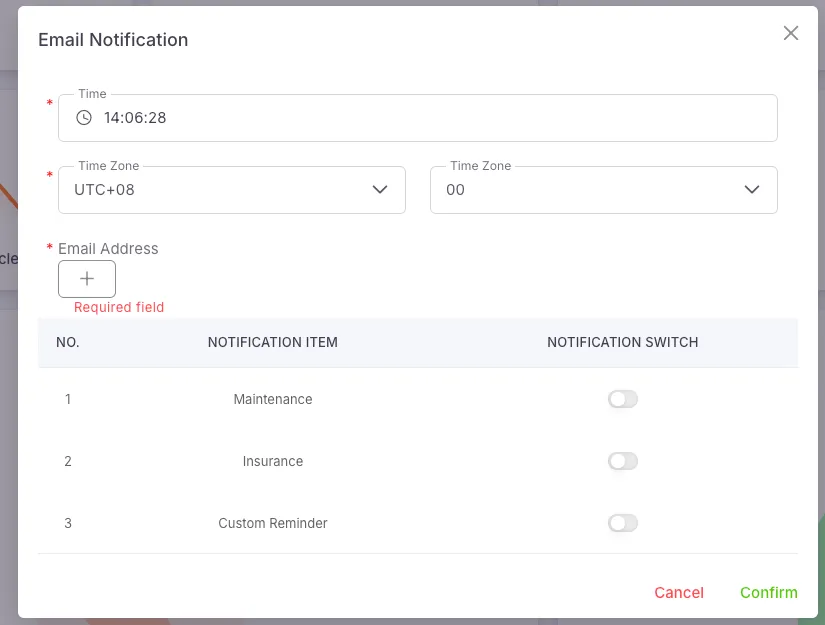Select the Insurance row label
Screen dimensions: 825x625
pyautogui.click(x=273, y=461)
